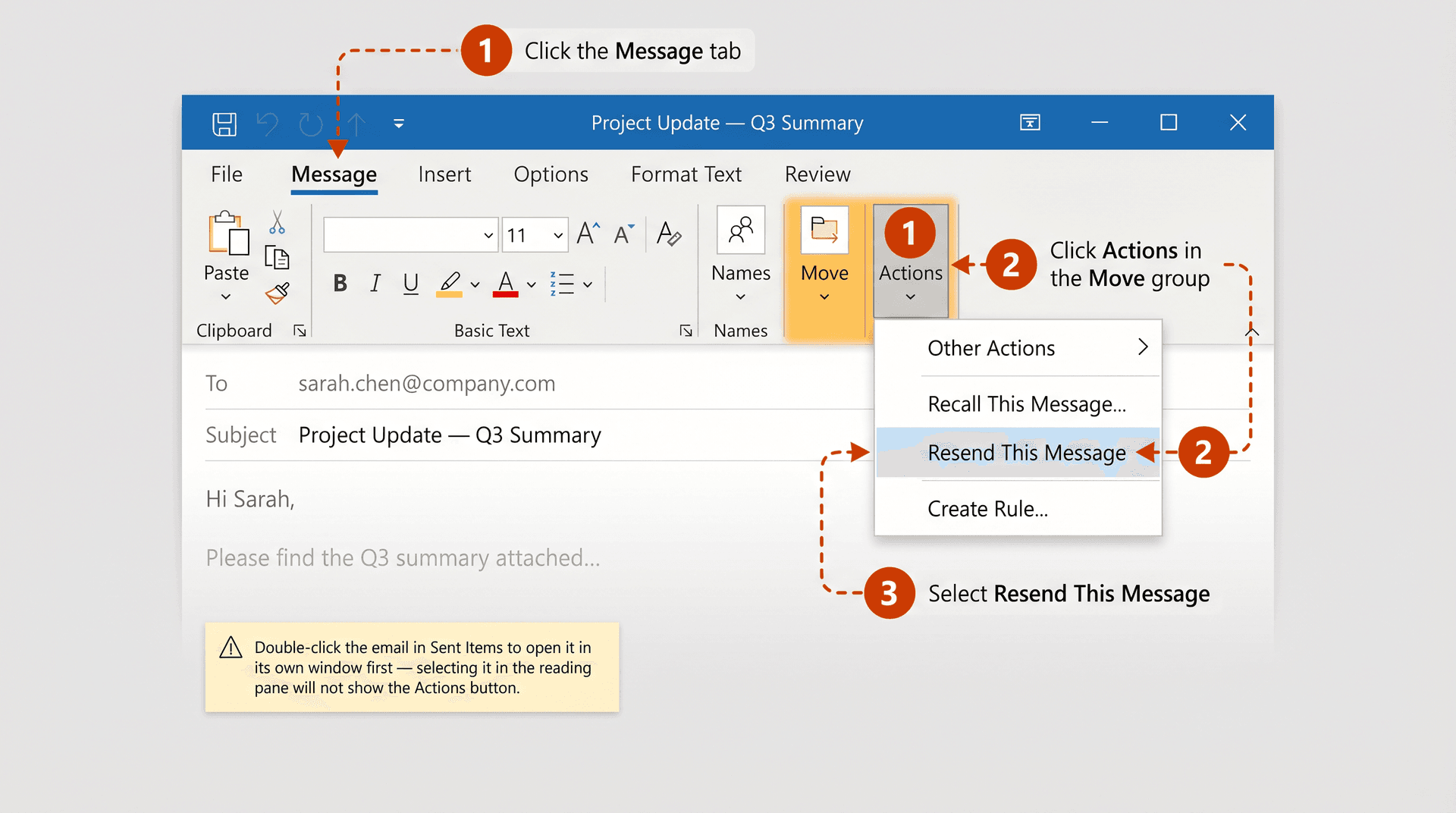
Task: Toggle bold formatting
Action: coord(339,284)
